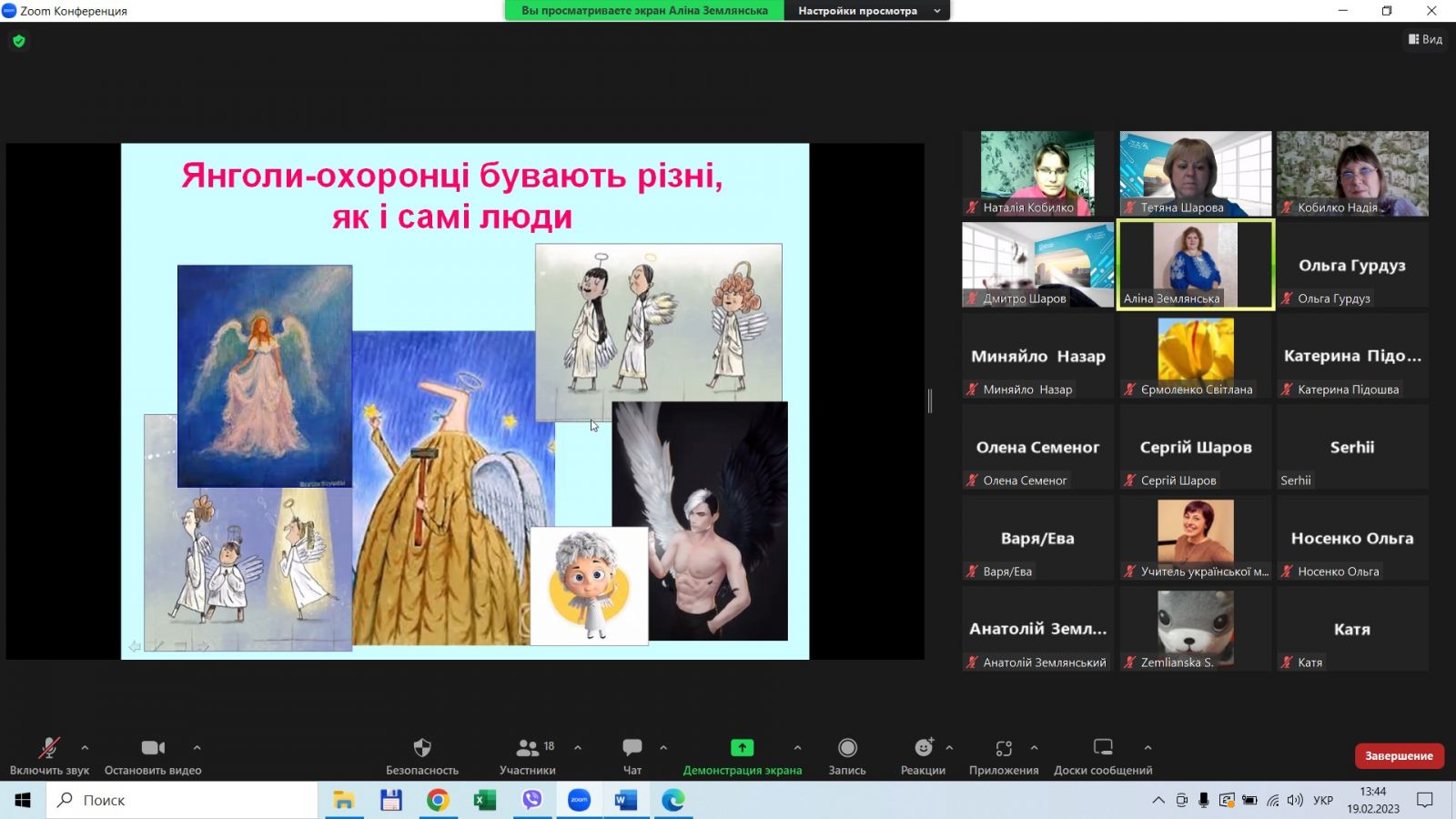Open clock showing 13:44 19.02.2023
The height and width of the screenshot is (819, 1456).
coord(1373,800)
